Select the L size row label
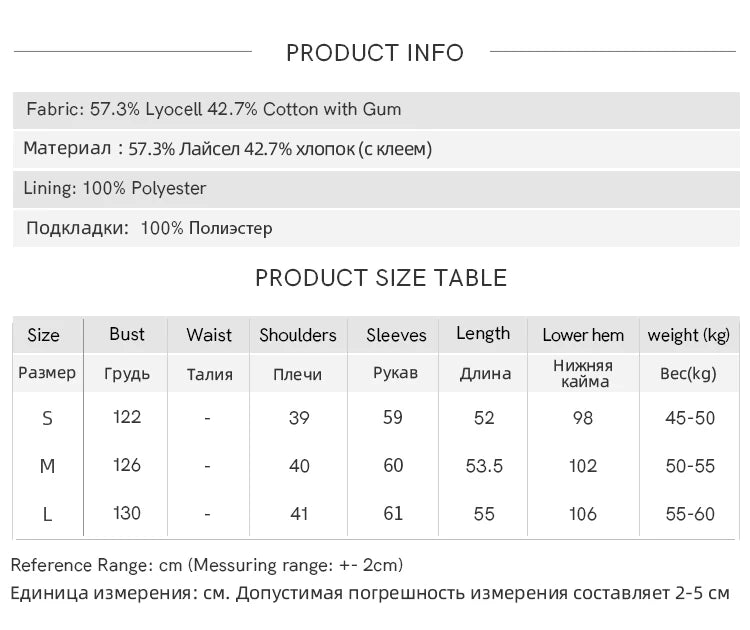750x630 pixels. (47, 514)
